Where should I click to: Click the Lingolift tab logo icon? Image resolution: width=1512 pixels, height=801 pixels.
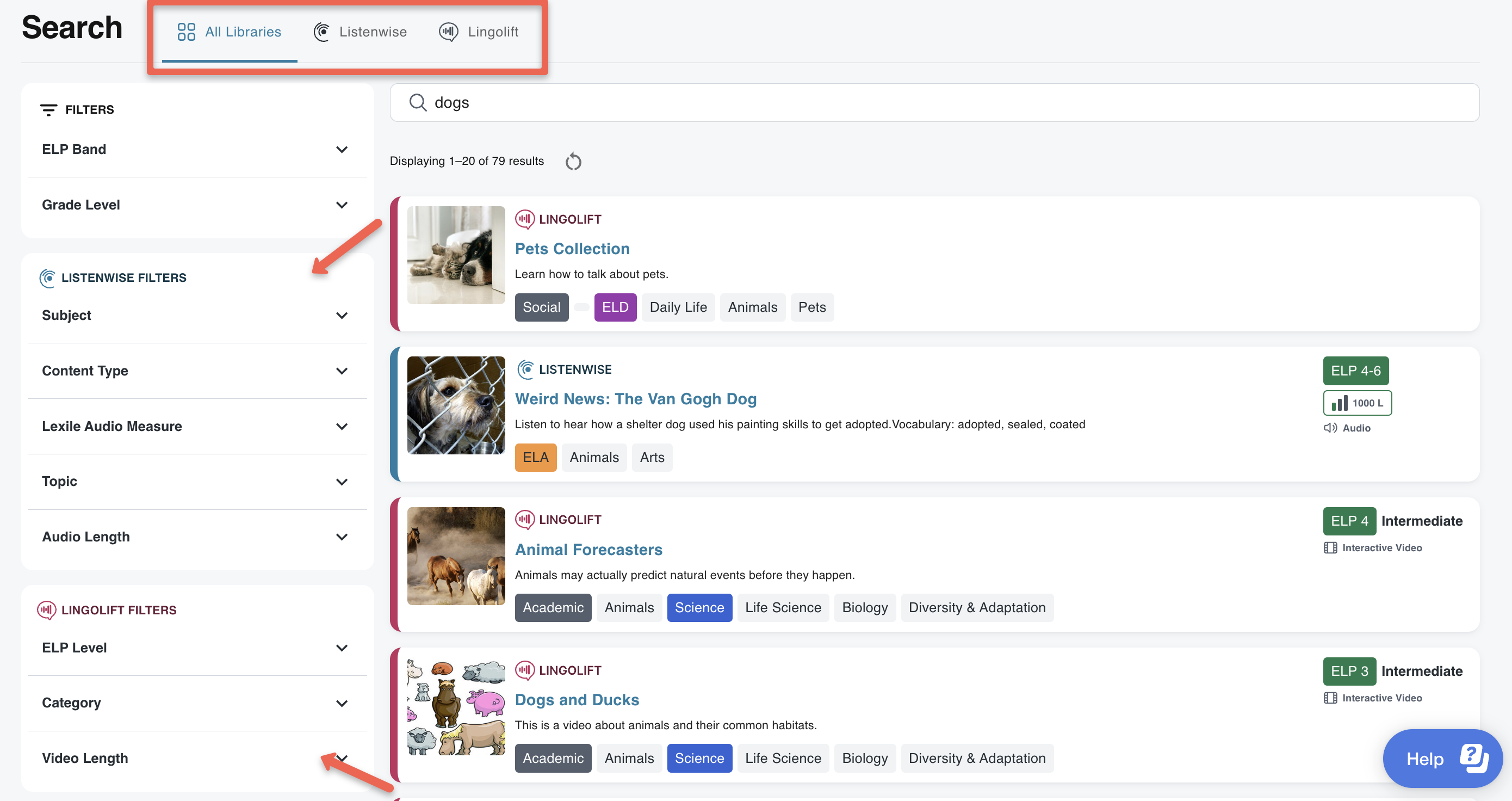click(449, 32)
